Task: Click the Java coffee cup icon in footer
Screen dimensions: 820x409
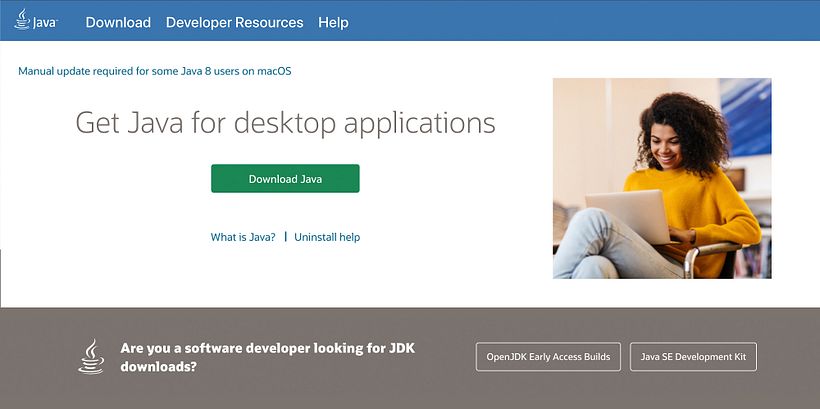Action: pos(91,356)
